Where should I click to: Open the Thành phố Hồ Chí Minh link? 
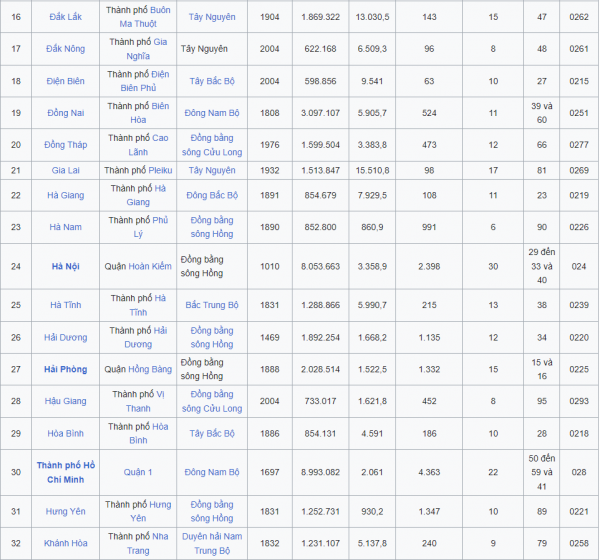pyautogui.click(x=65, y=472)
